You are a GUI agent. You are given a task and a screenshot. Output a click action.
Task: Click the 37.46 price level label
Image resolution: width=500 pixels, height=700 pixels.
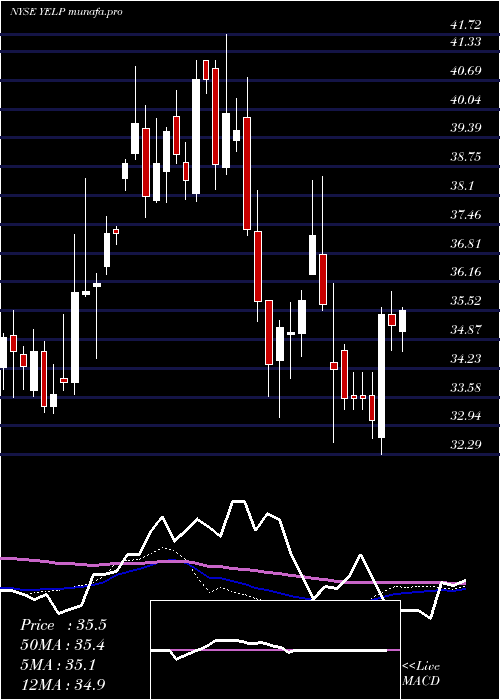(466, 215)
